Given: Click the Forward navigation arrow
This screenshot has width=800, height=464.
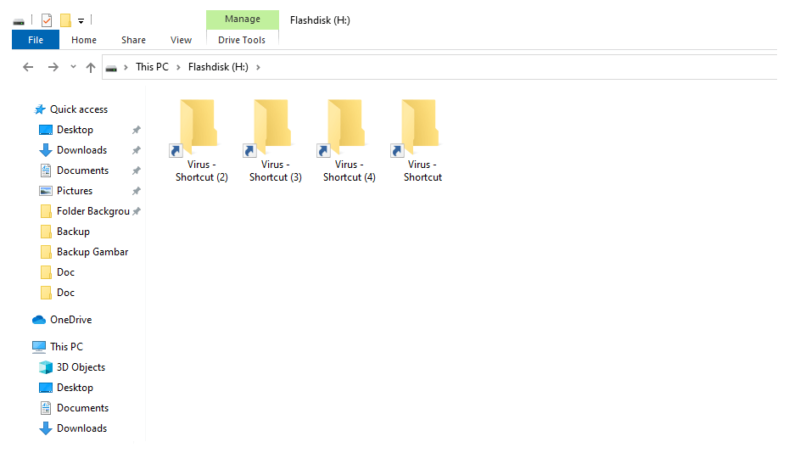Looking at the screenshot, I should 53,67.
